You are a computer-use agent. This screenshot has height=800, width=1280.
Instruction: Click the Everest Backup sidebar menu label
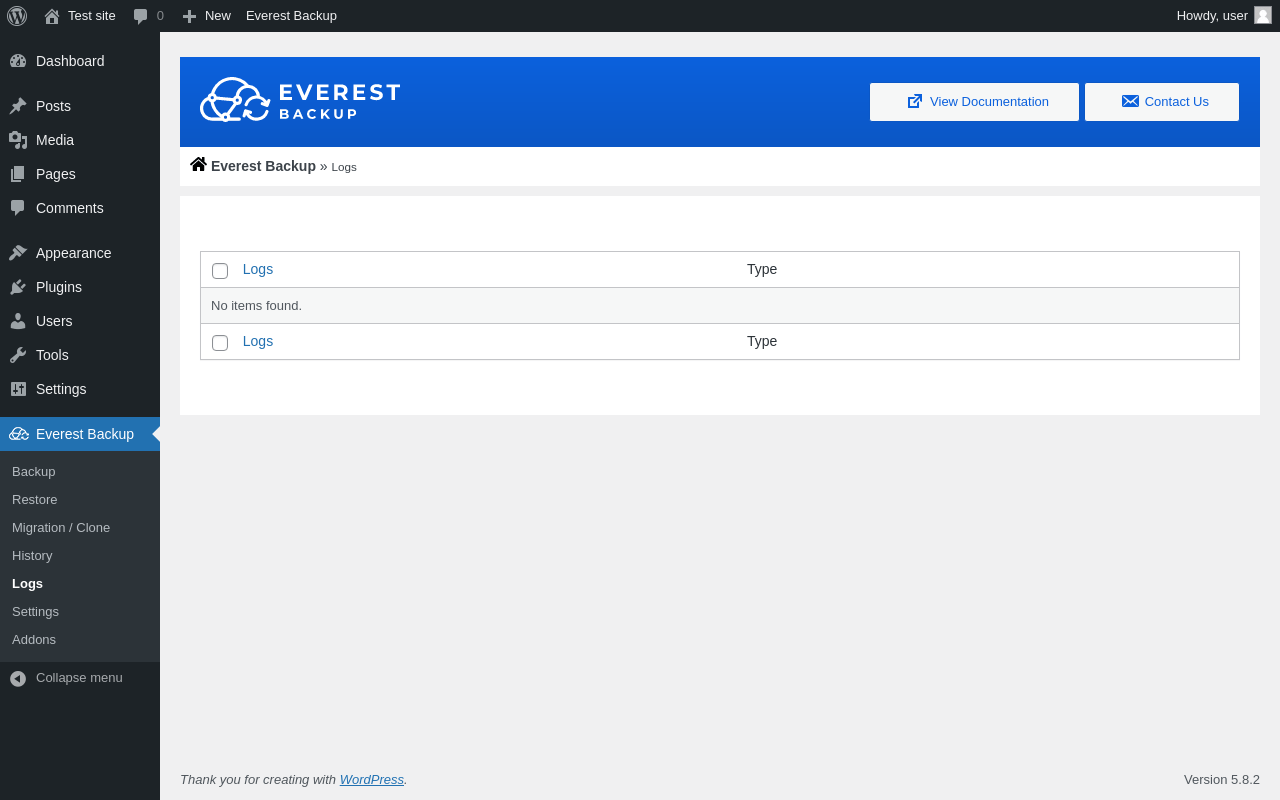[x=85, y=434]
